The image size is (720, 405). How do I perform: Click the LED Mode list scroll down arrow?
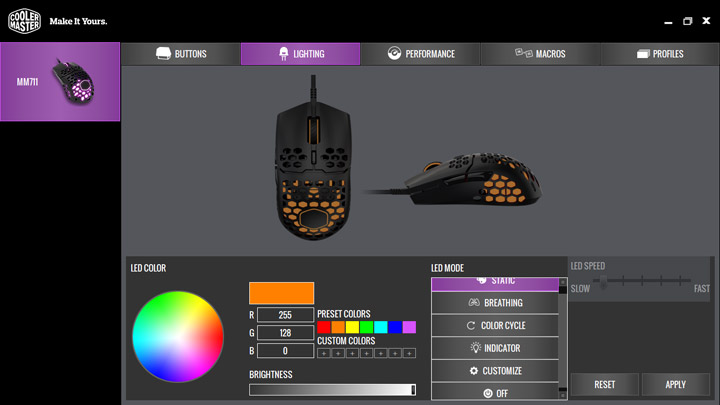[563, 395]
